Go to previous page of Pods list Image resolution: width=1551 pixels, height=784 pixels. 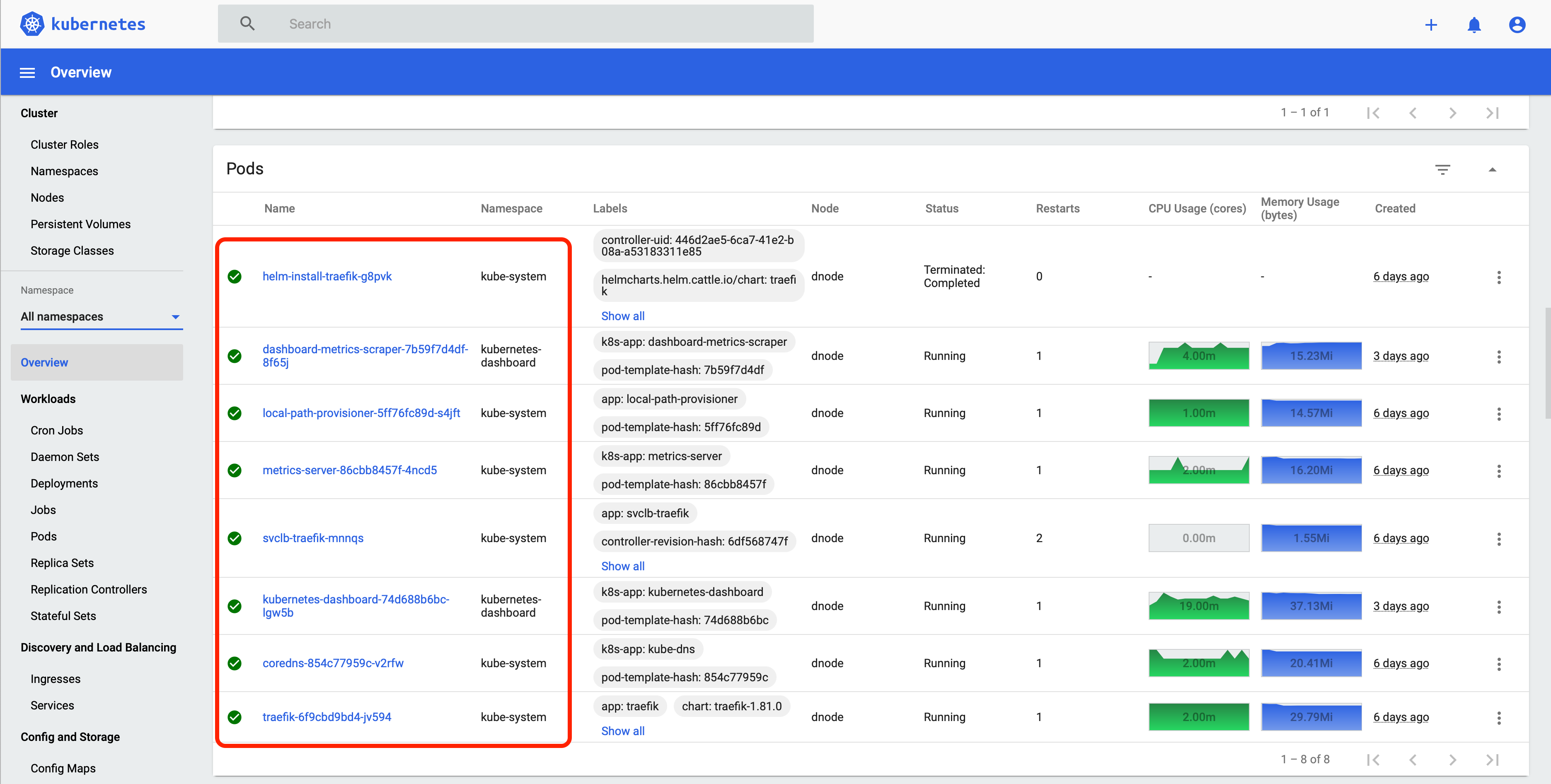[1413, 760]
